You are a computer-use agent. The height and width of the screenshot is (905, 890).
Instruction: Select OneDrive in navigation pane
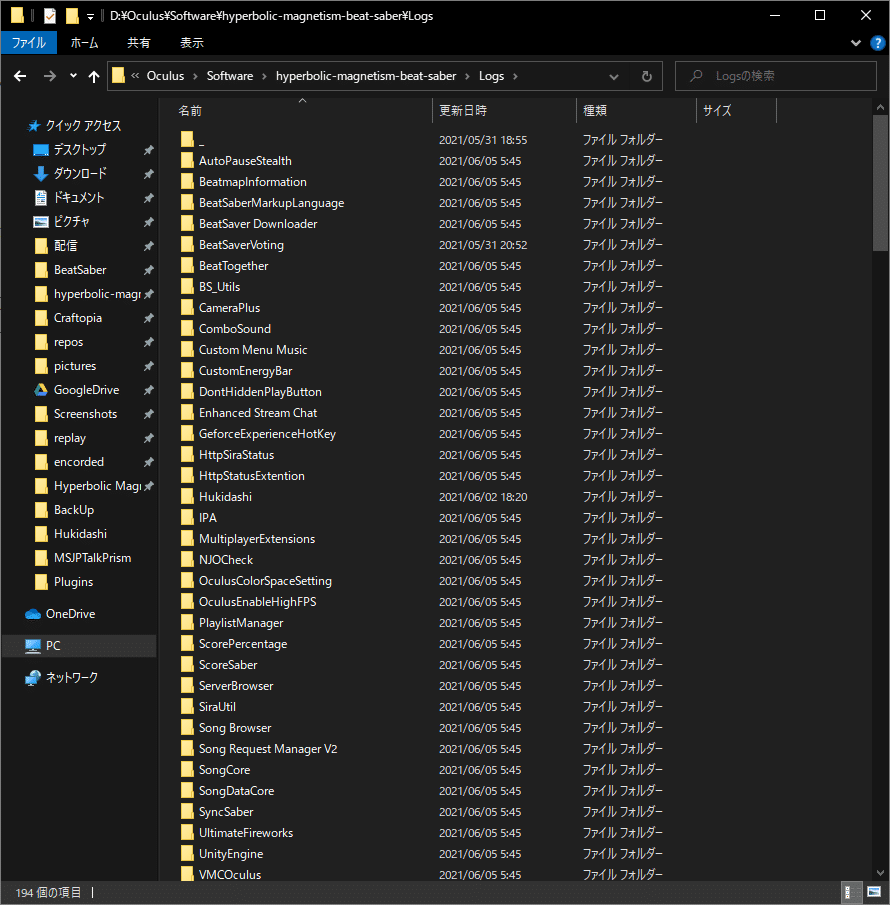click(70, 614)
